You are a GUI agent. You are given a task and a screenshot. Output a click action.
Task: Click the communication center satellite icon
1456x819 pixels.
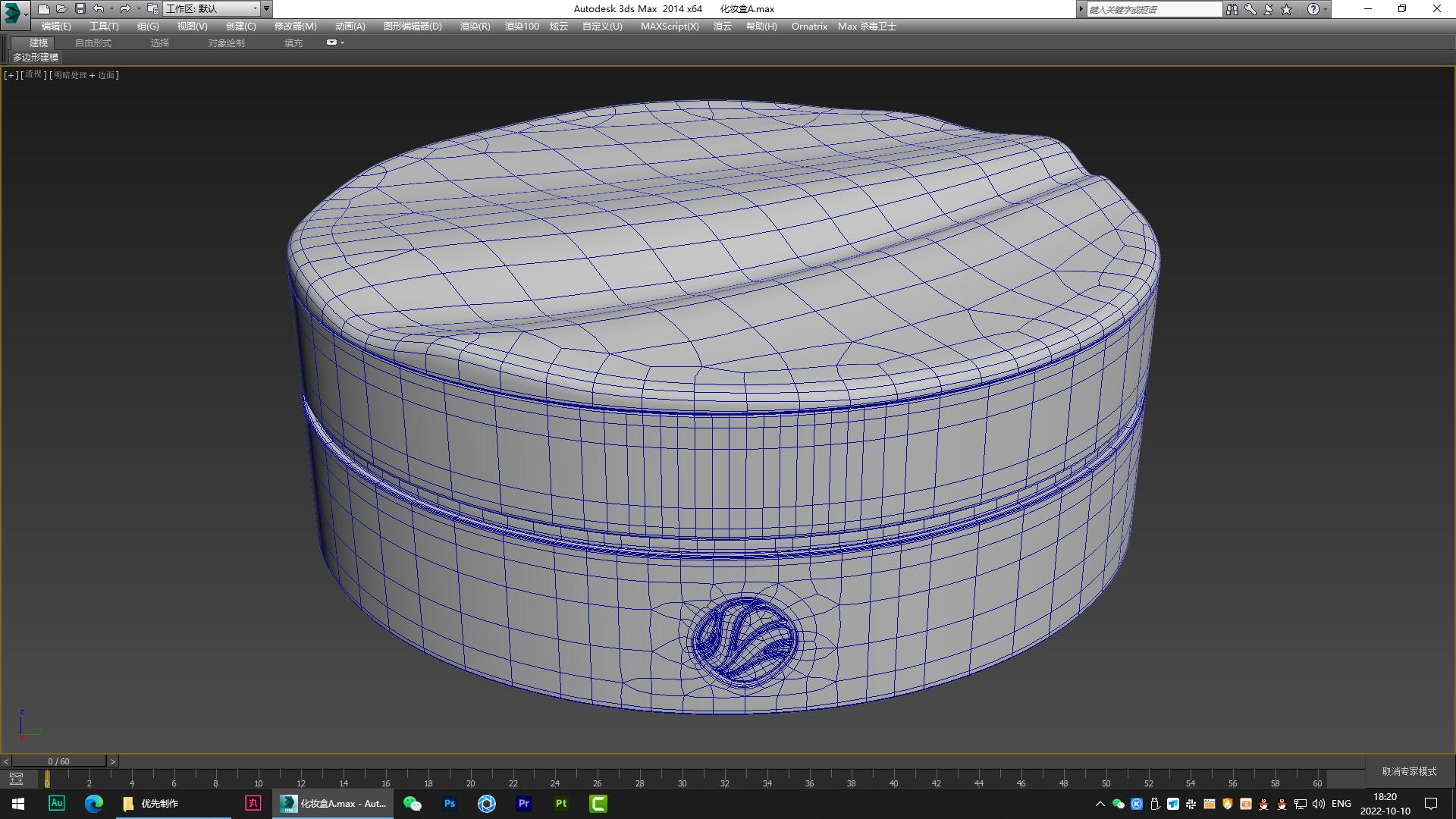pos(1269,8)
